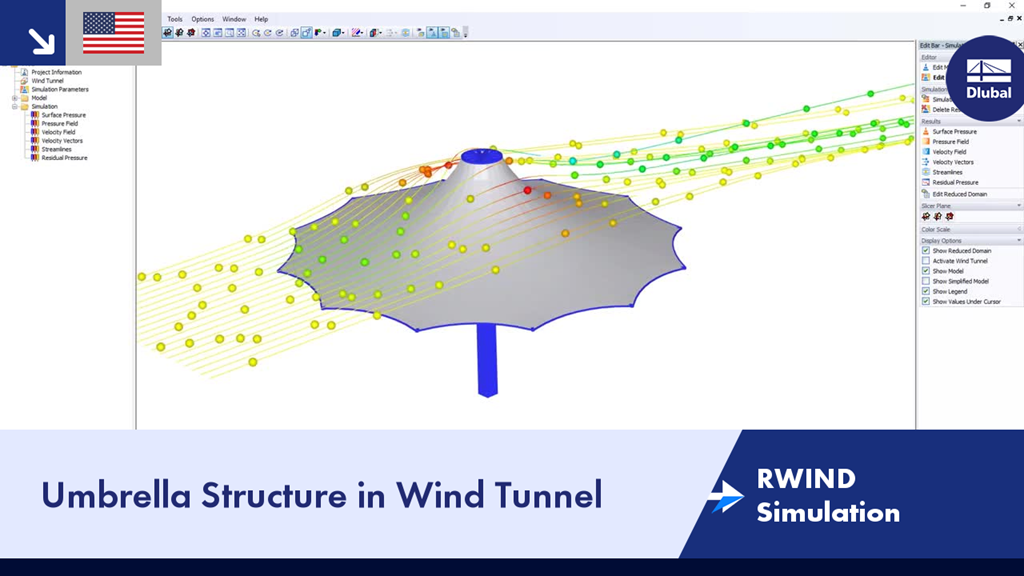Collapse the Simulation folder in tree
Screen dimensions: 1024x576
tap(14, 106)
